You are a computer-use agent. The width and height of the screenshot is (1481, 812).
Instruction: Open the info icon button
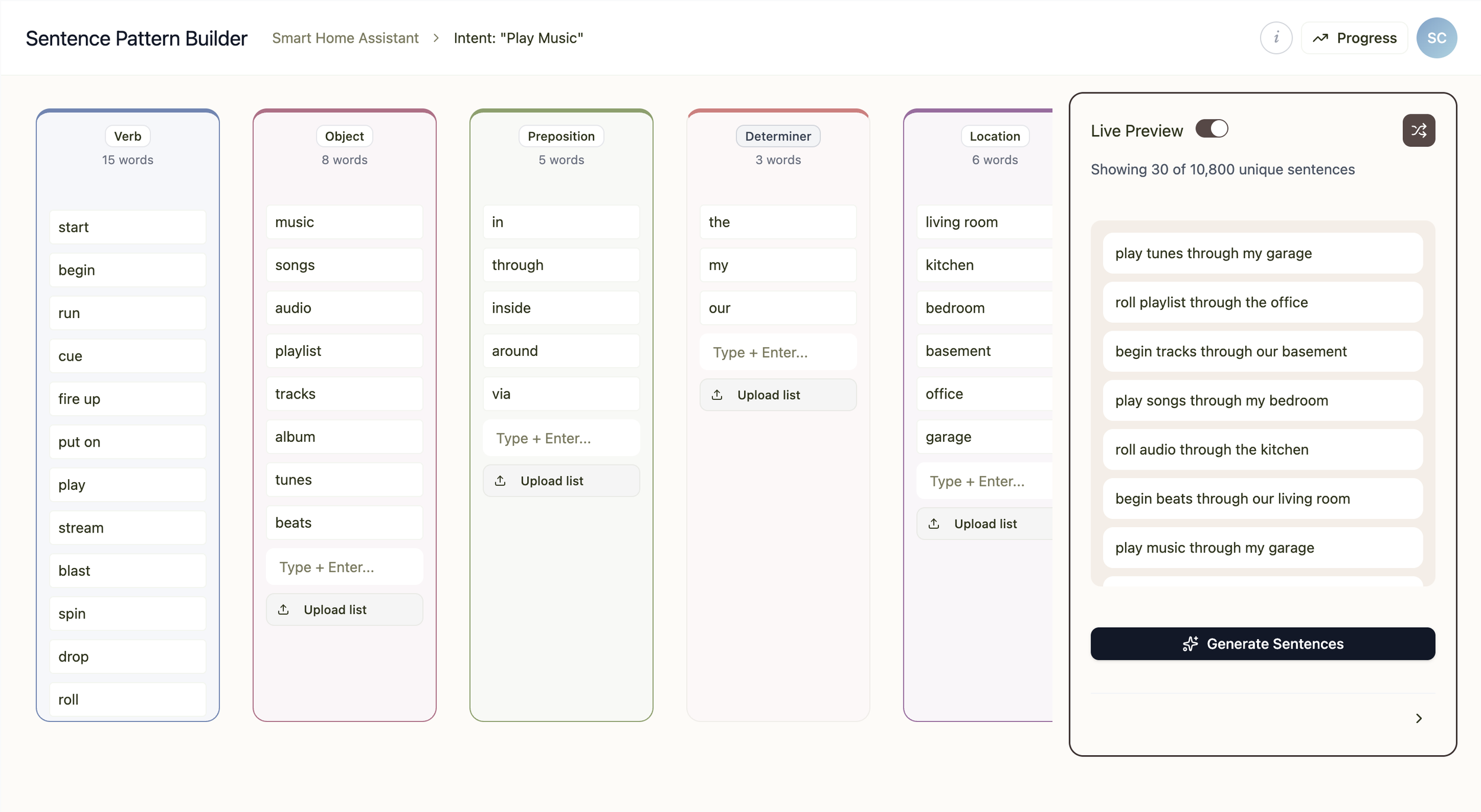(1275, 38)
